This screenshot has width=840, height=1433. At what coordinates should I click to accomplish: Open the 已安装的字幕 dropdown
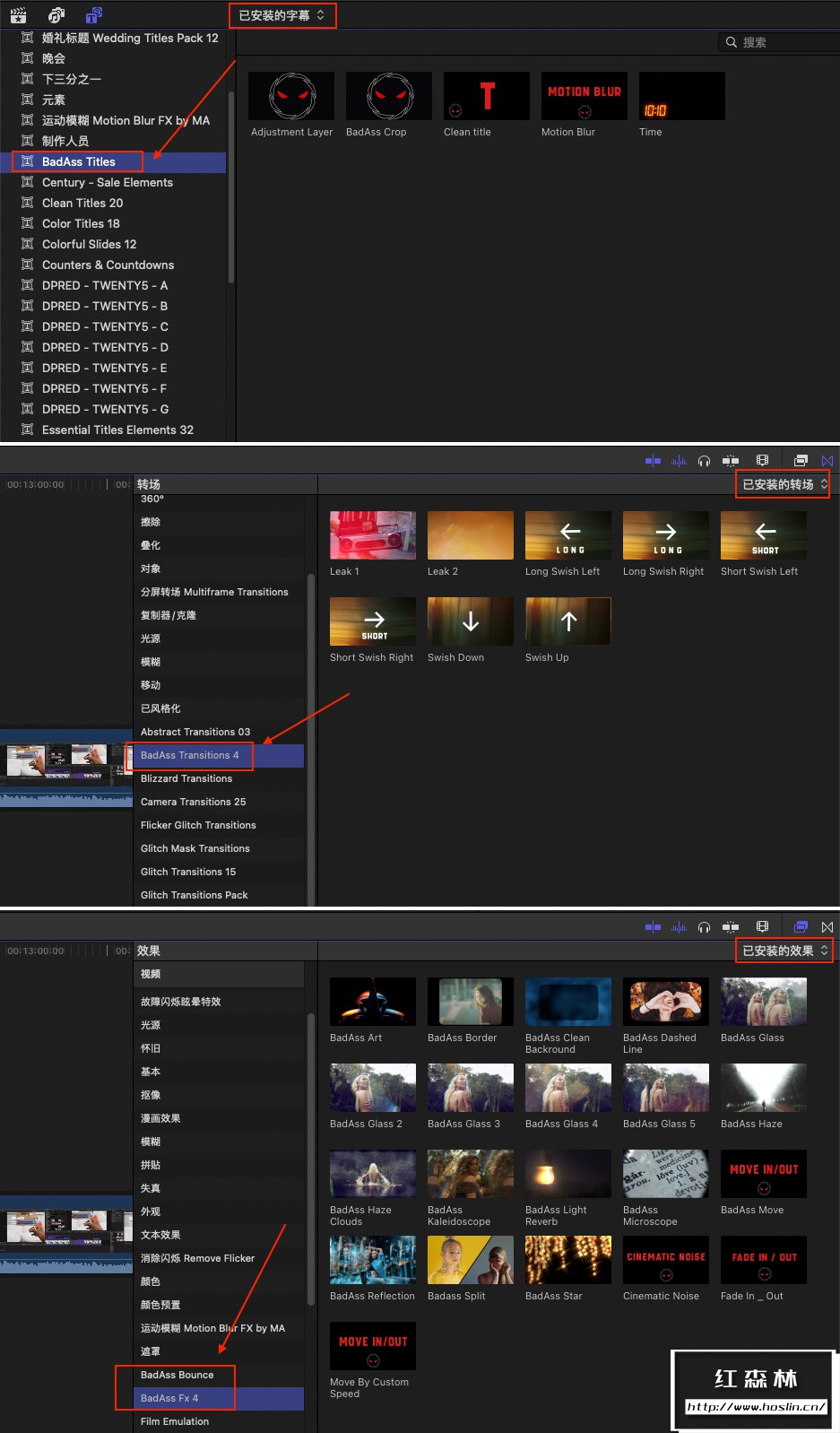click(282, 15)
